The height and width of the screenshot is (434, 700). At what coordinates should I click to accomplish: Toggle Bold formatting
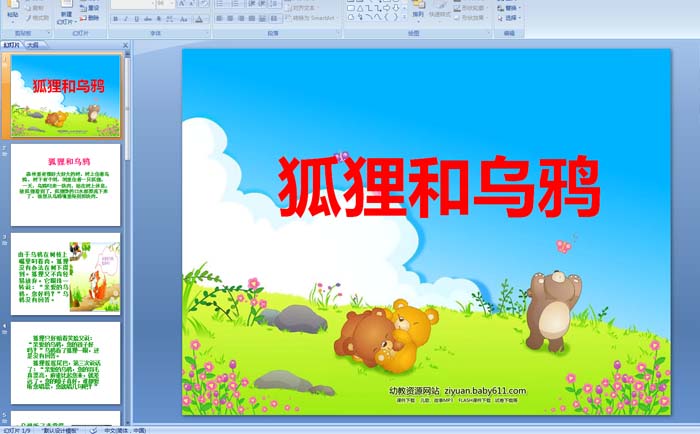coord(115,18)
